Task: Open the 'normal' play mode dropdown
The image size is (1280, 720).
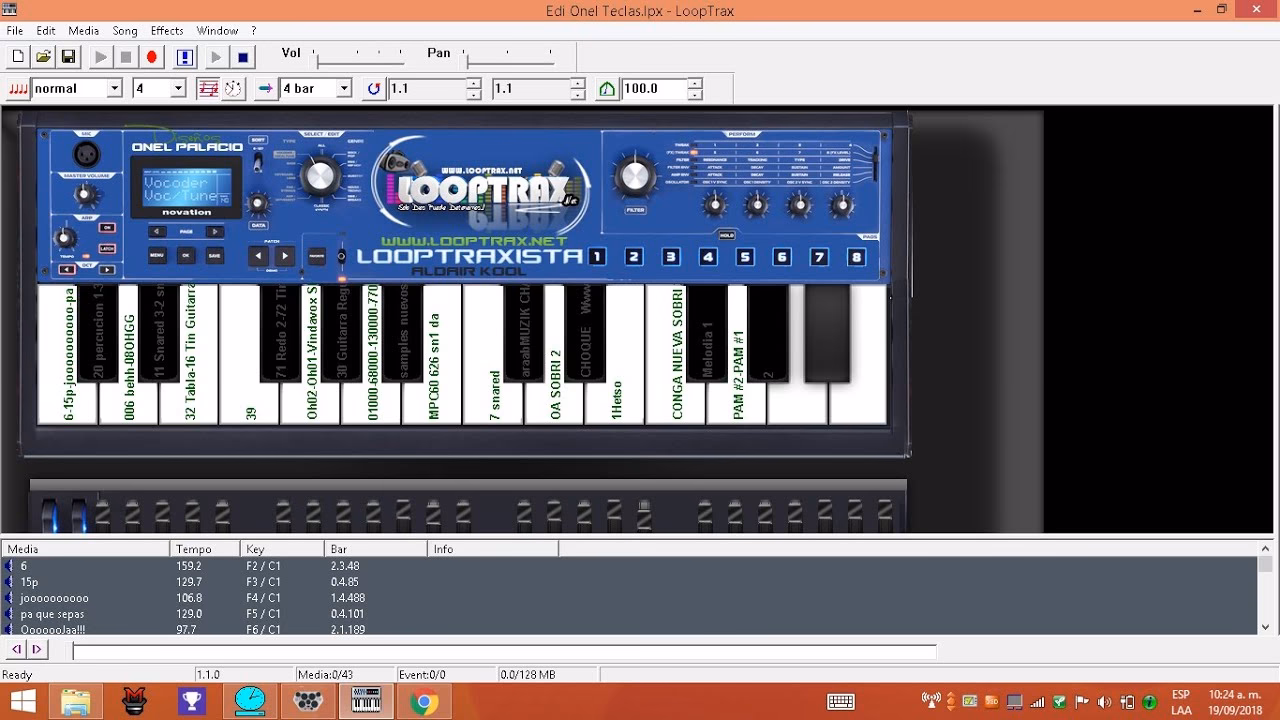Action: (114, 89)
